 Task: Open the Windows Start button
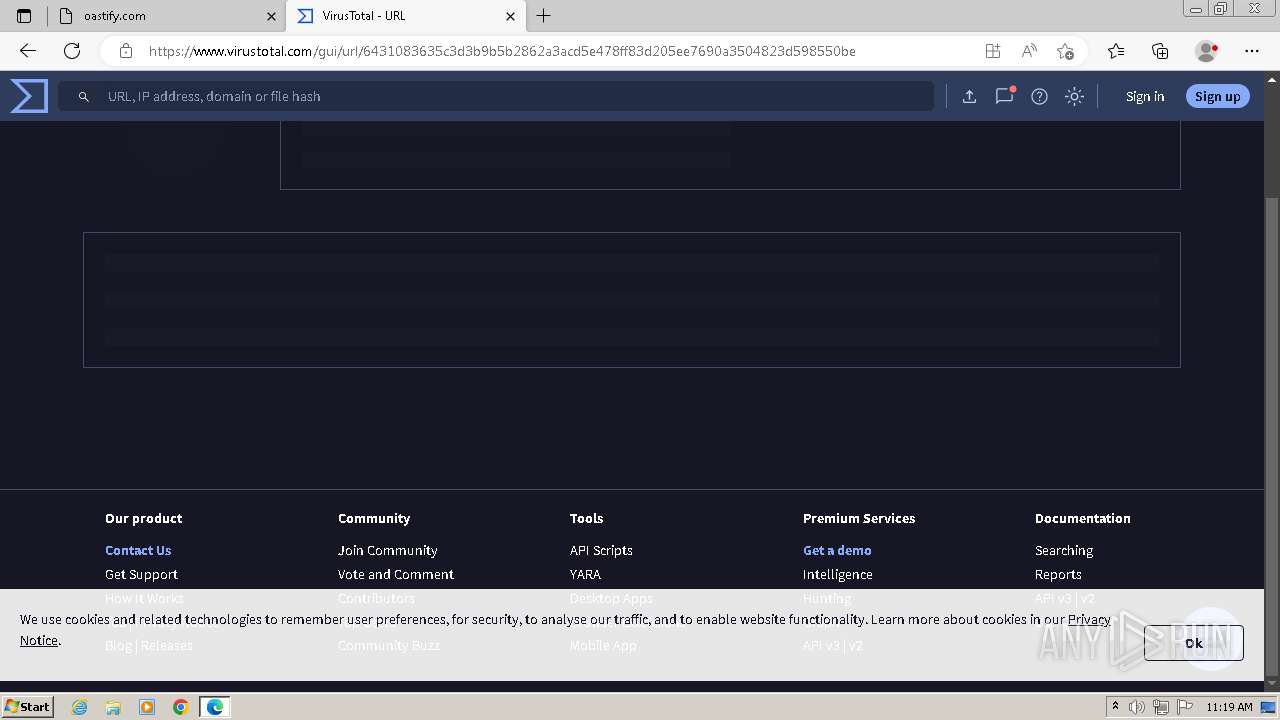pos(27,706)
